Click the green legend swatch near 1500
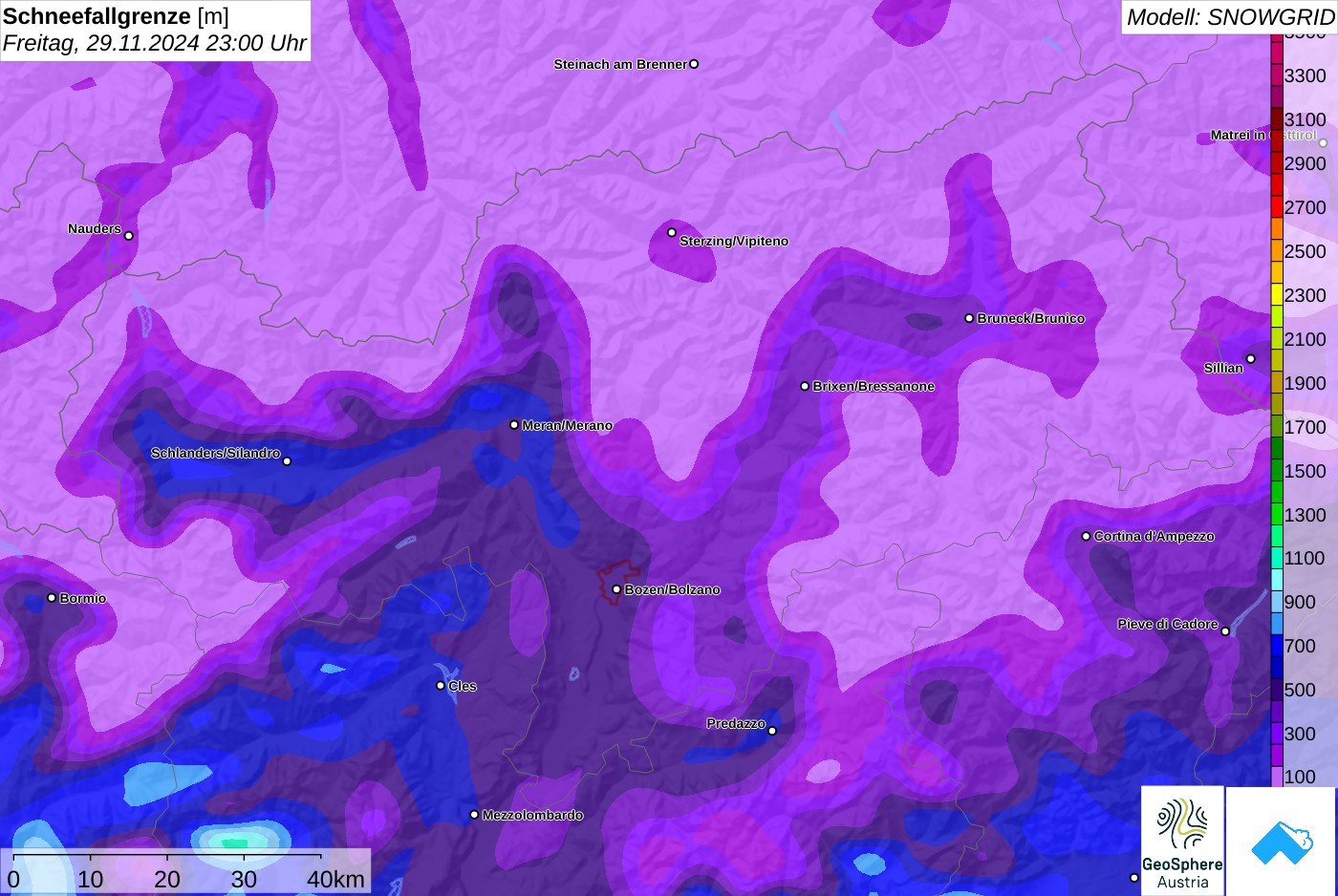This screenshot has width=1338, height=896. pos(1277,470)
